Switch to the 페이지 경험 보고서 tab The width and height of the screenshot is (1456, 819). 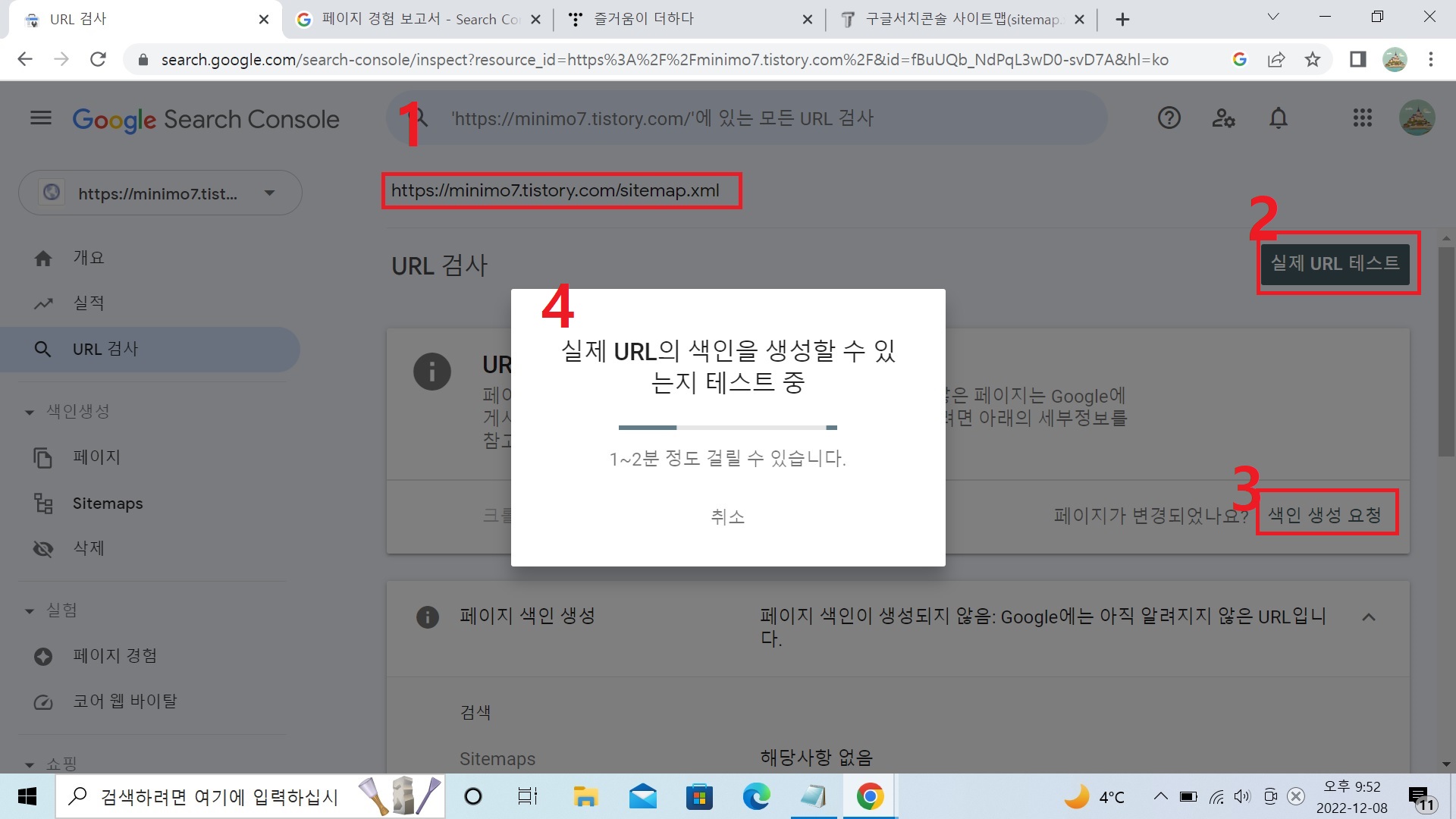pos(417,19)
